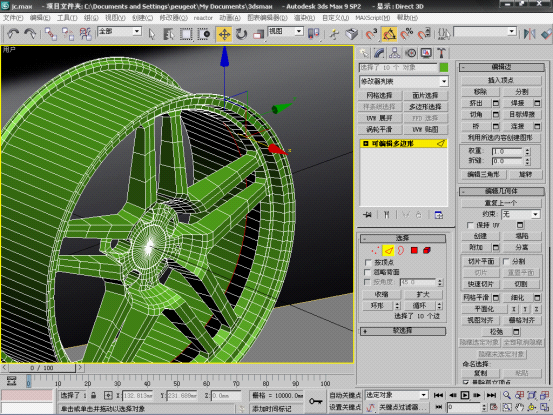Enable the 按顶点 checkbox
Image resolution: width=553 pixels, height=415 pixels.
(x=368, y=262)
